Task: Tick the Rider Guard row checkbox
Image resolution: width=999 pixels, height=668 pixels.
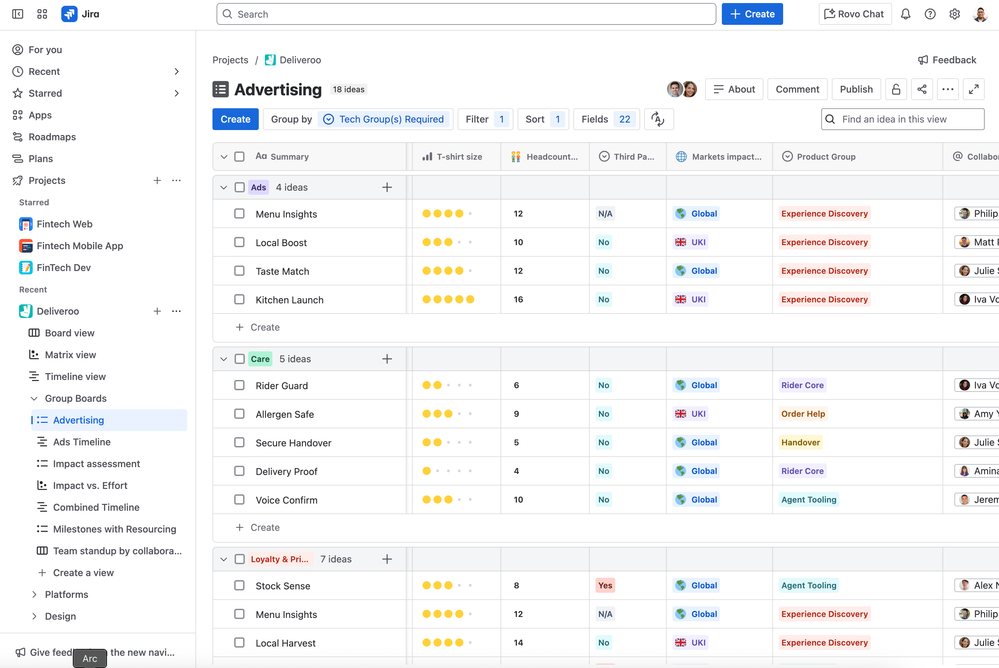Action: [x=239, y=385]
